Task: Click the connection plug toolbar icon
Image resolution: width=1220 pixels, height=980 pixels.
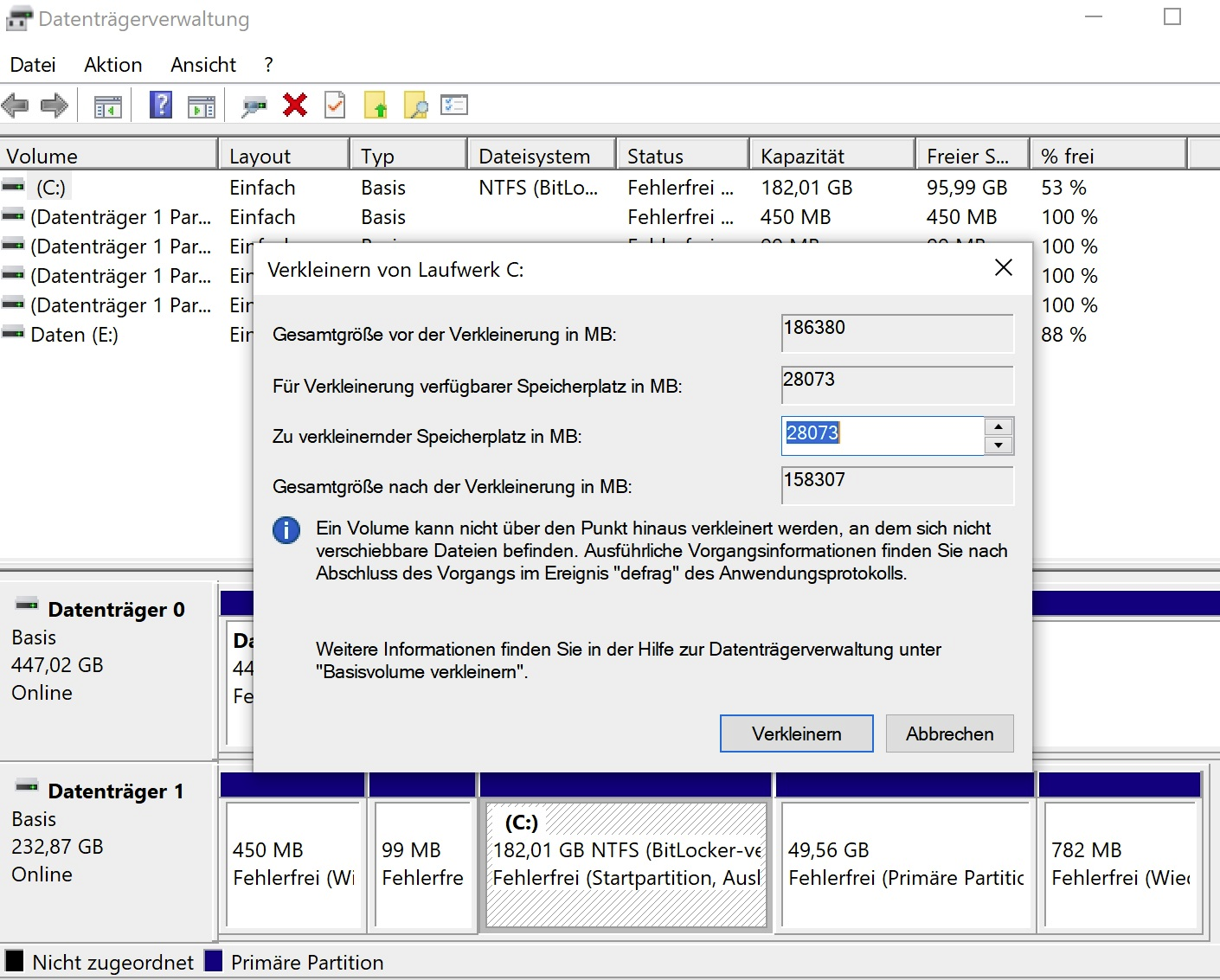Action: coord(254,106)
